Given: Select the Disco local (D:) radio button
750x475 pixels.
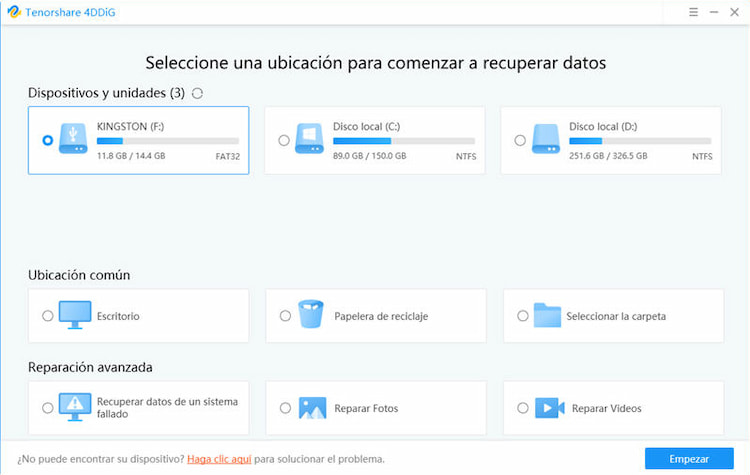Looking at the screenshot, I should [x=520, y=140].
